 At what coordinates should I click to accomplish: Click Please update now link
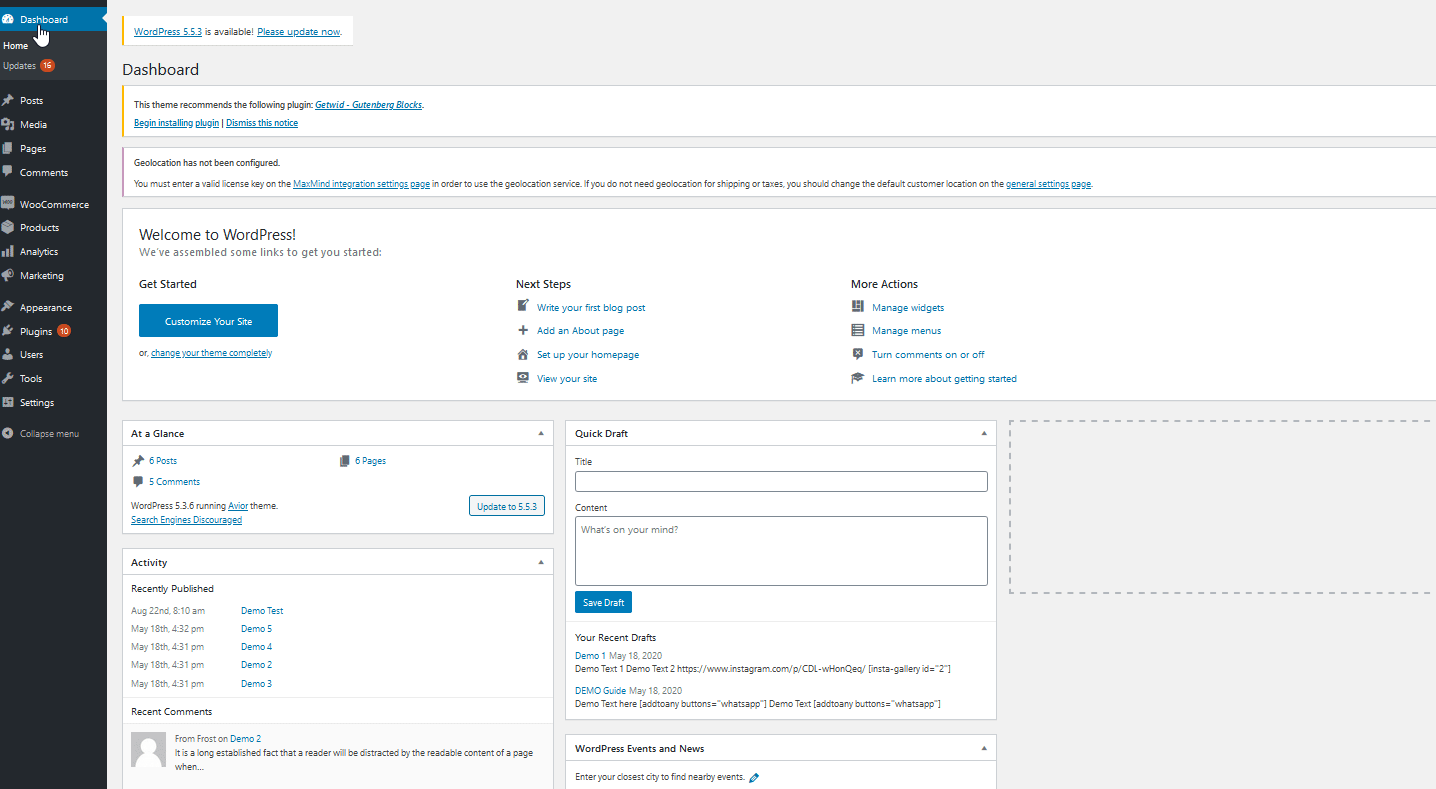coord(298,32)
